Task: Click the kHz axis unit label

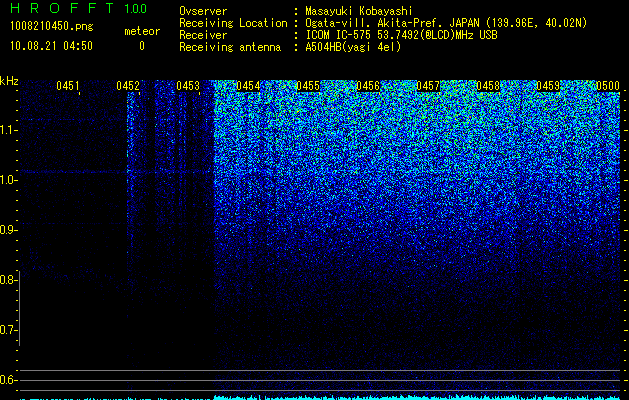Action: point(9,81)
